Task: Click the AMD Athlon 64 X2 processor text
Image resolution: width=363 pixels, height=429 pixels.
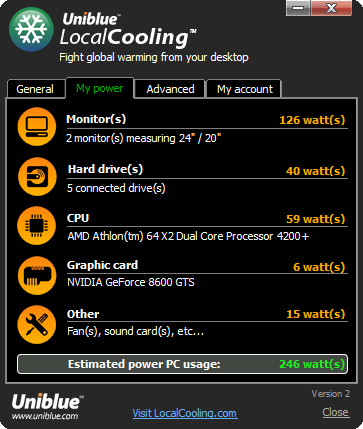Action: point(188,236)
